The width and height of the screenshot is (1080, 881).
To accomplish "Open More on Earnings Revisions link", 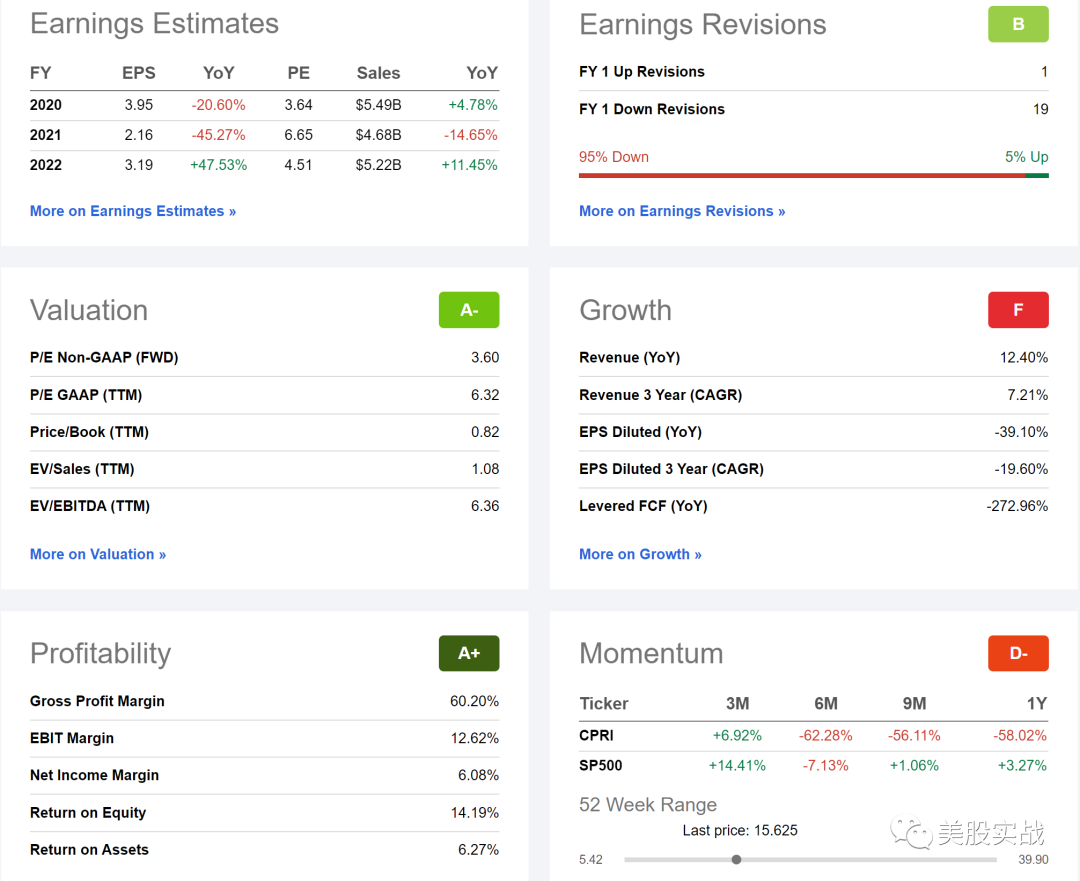I will click(x=682, y=211).
